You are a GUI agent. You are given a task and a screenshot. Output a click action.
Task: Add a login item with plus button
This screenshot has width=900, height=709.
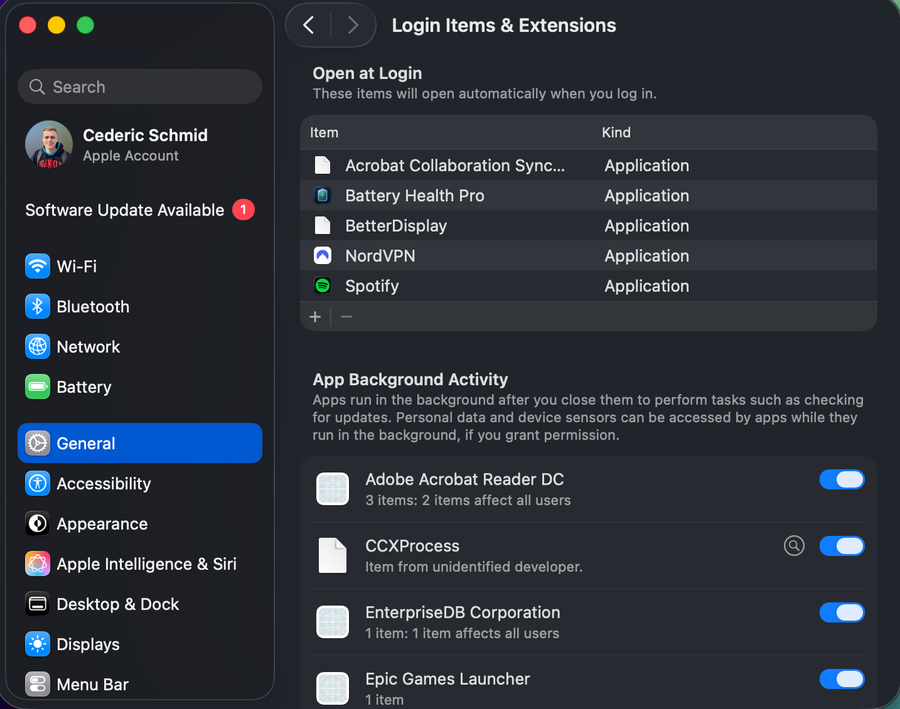(315, 316)
